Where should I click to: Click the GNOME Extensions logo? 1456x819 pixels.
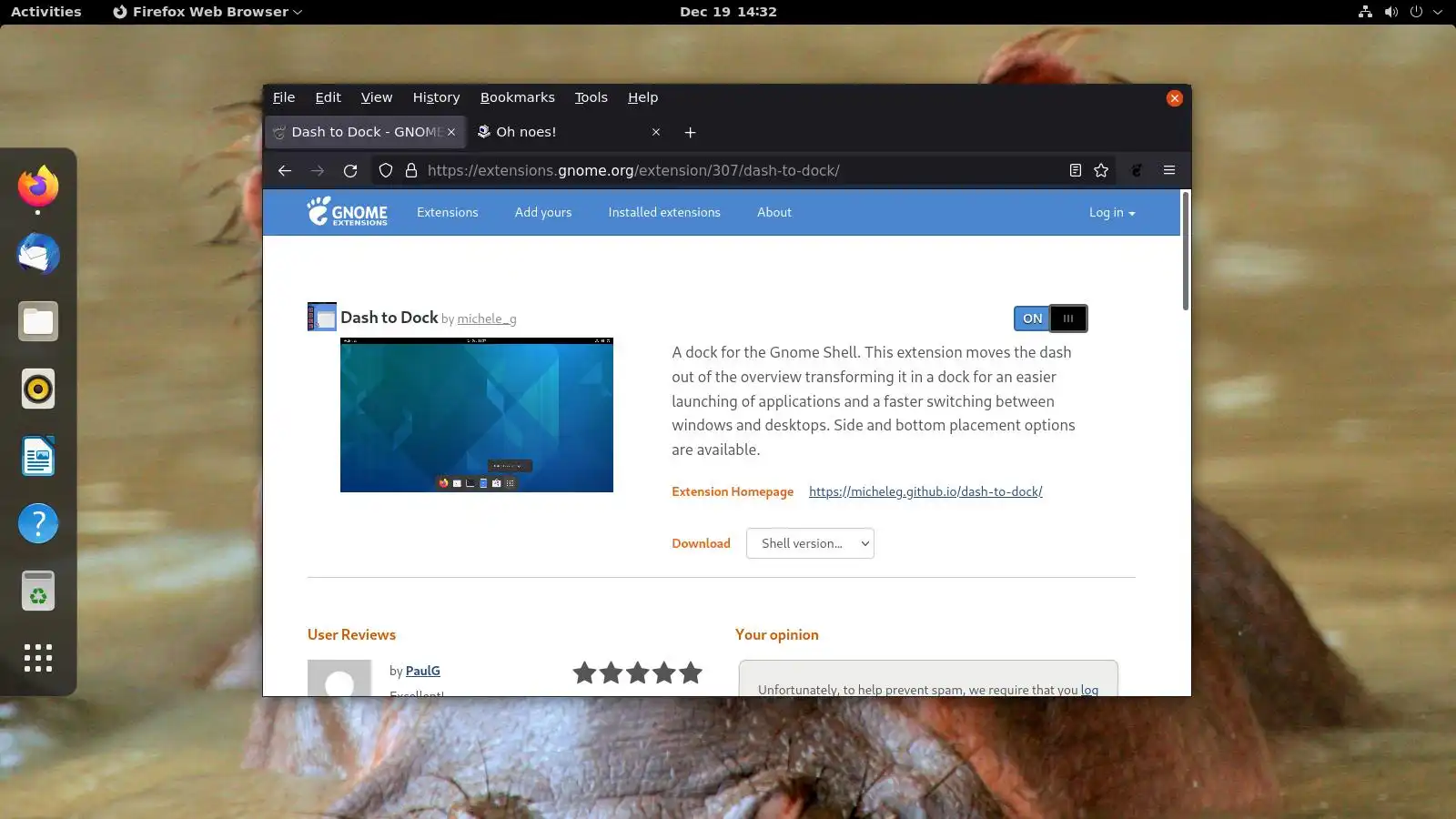pyautogui.click(x=347, y=212)
